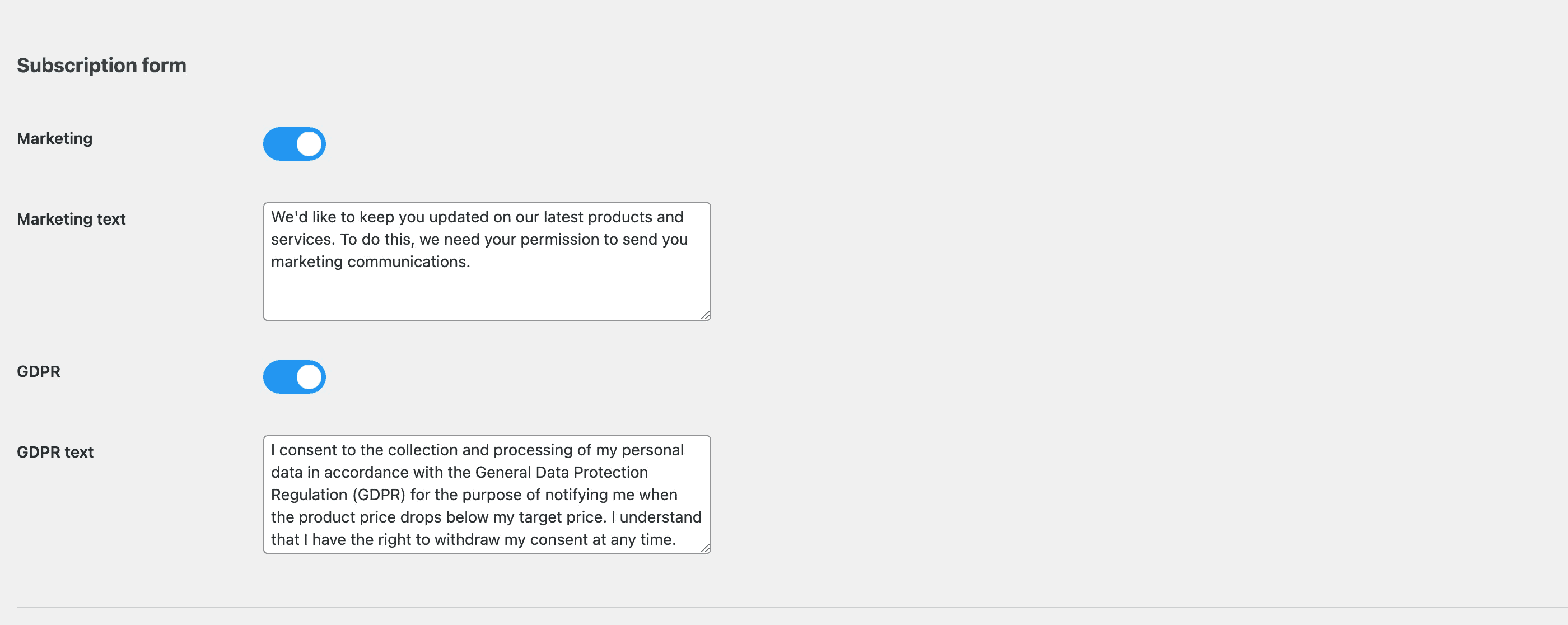Click the "Subscription form" section heading
The width and height of the screenshot is (1568, 625).
point(102,65)
